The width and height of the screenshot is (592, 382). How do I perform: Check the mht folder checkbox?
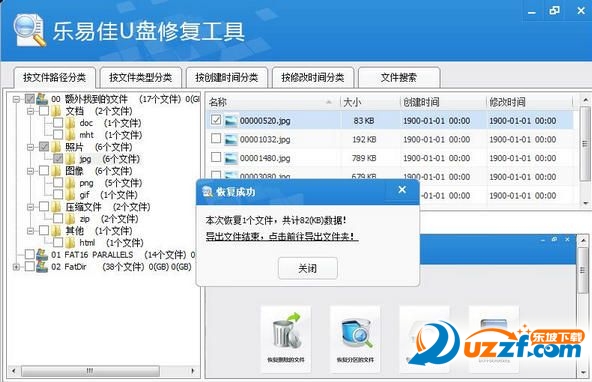58,135
